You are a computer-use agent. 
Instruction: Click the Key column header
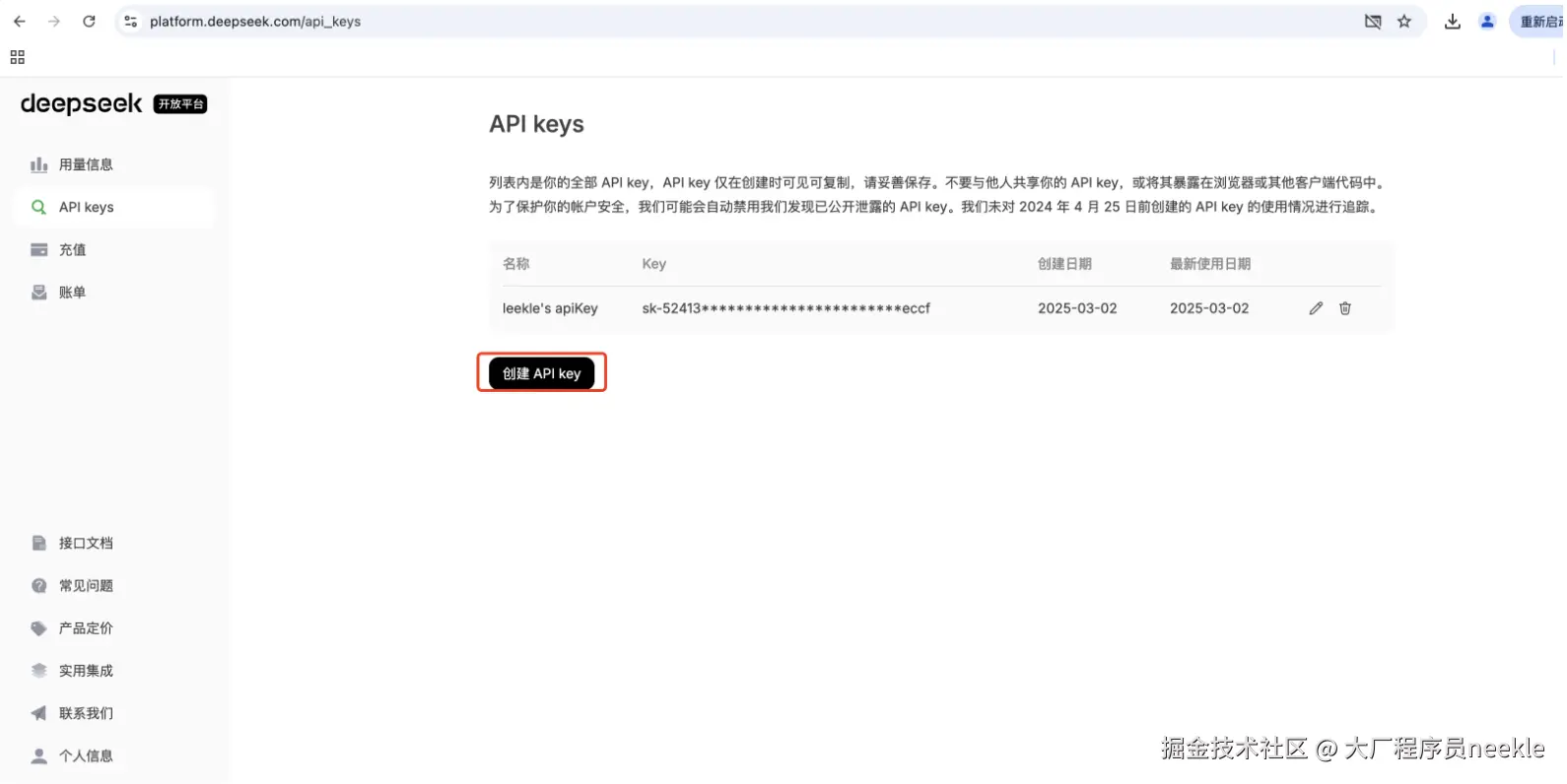[654, 264]
